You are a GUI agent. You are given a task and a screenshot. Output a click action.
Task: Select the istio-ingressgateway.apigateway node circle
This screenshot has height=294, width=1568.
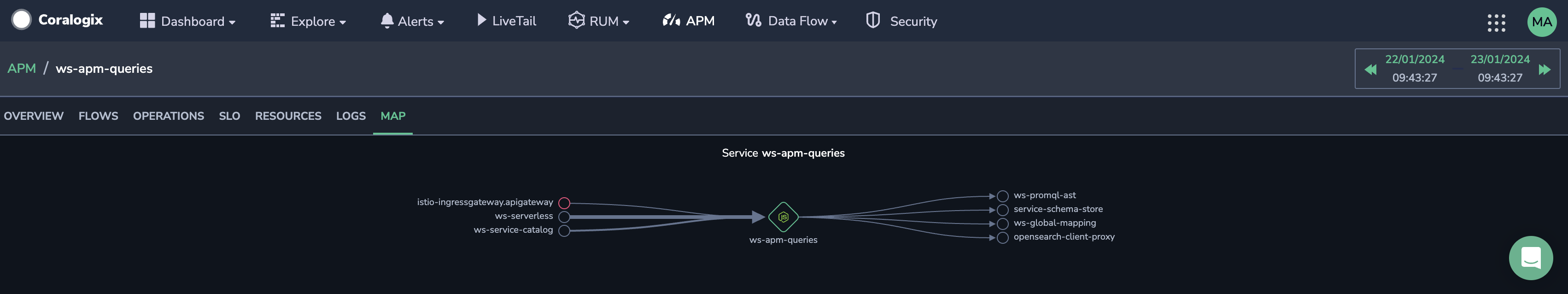tap(564, 203)
